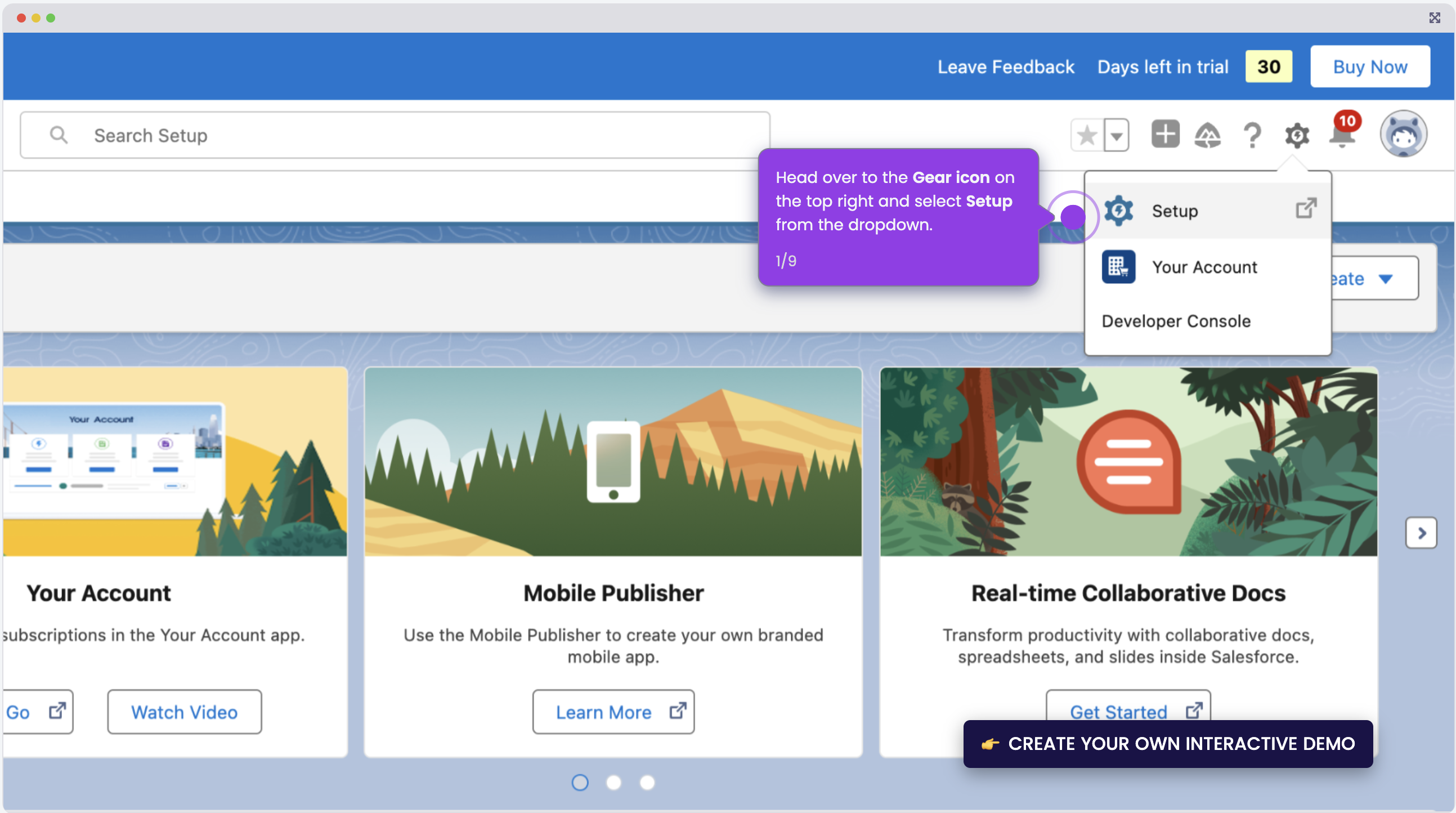The height and width of the screenshot is (813, 1456).
Task: Expand the Create dropdown button
Action: [1374, 278]
